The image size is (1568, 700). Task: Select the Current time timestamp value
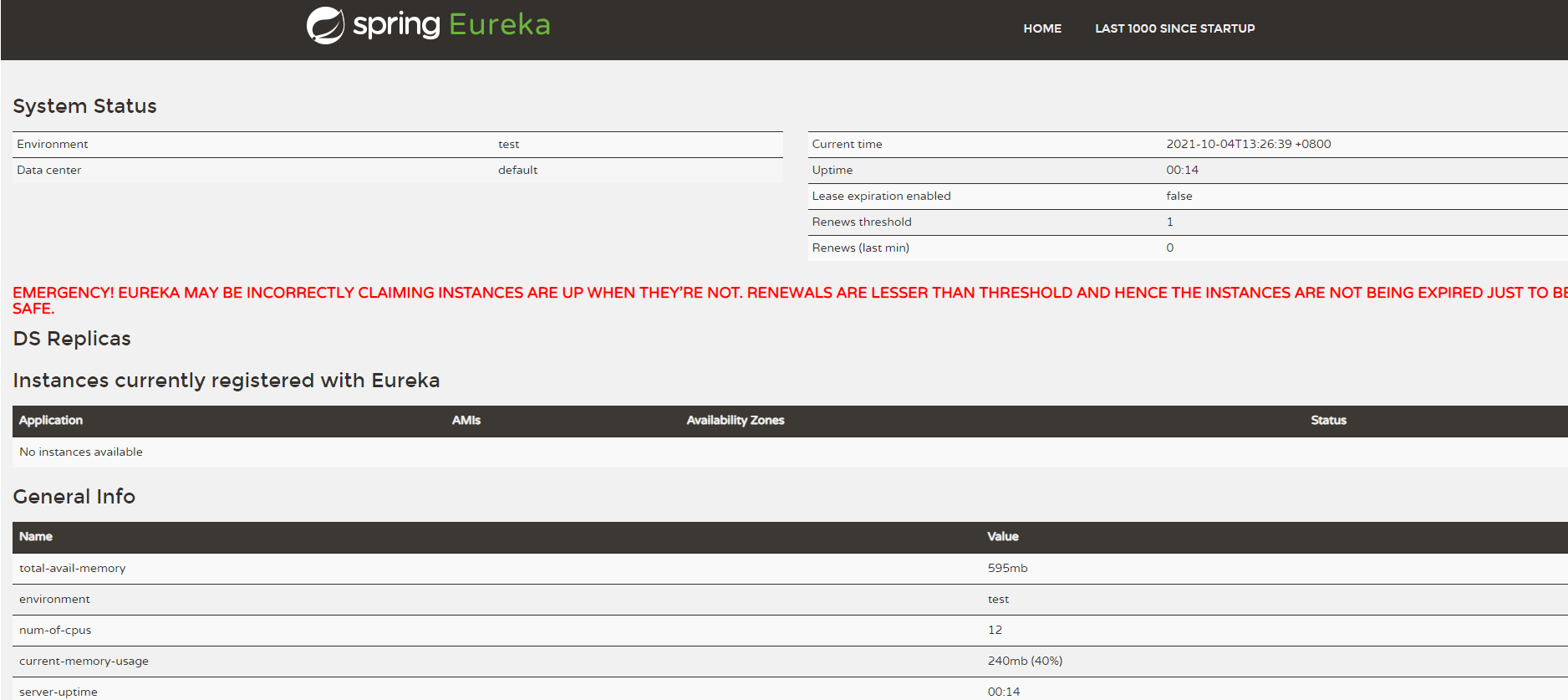coord(1248,144)
